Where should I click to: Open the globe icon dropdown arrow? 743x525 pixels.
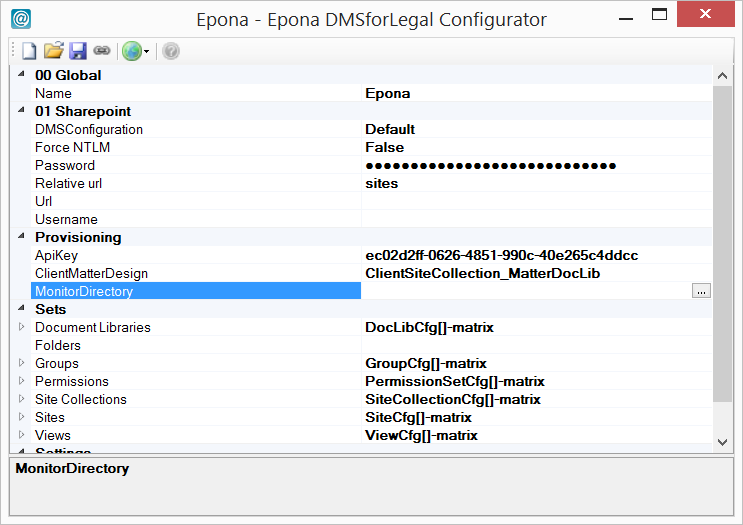[x=146, y=52]
